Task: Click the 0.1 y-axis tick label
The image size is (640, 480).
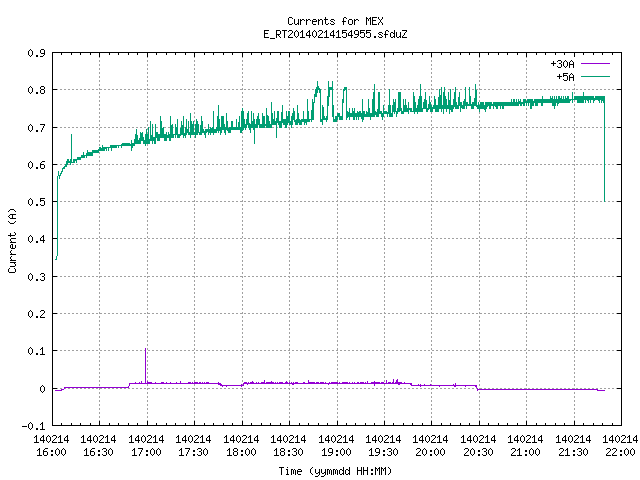Action: [36, 351]
